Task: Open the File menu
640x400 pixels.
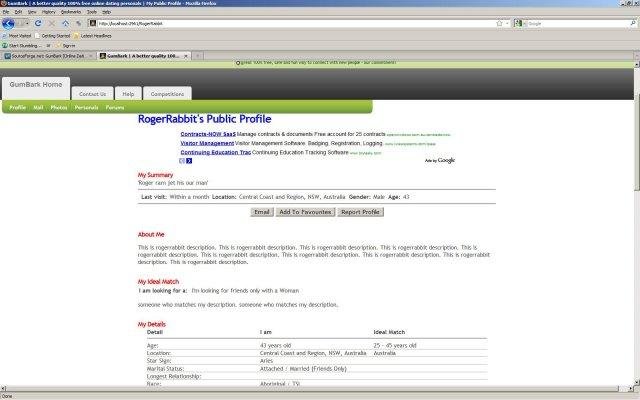Action: click(6, 12)
